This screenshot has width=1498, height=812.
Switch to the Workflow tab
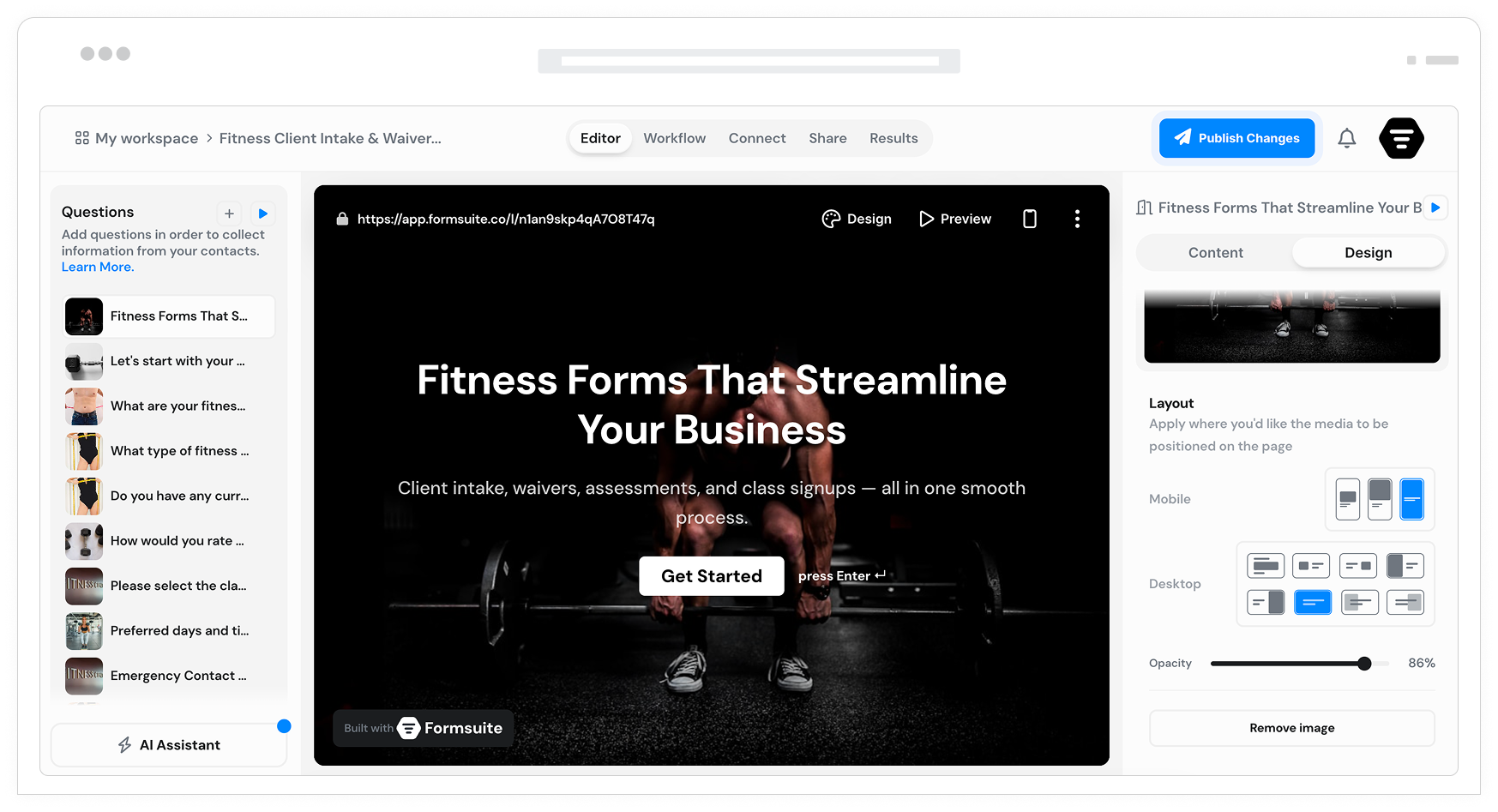click(674, 138)
